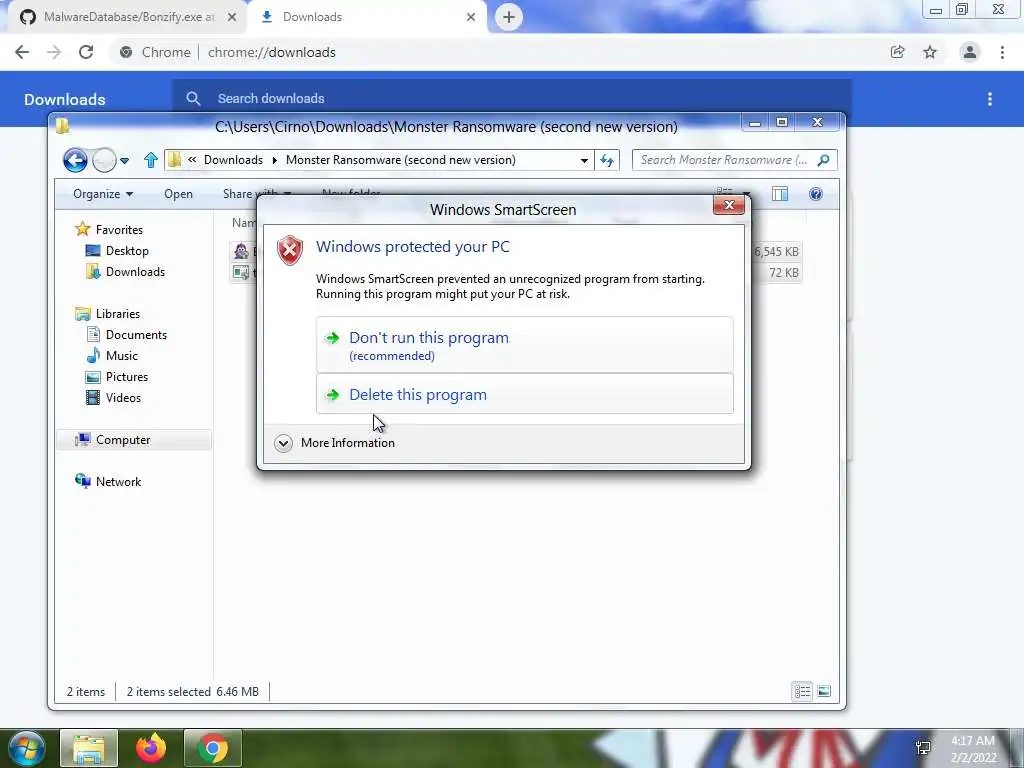This screenshot has height=768, width=1024.
Task: Click the Chrome share page icon
Action: (897, 52)
